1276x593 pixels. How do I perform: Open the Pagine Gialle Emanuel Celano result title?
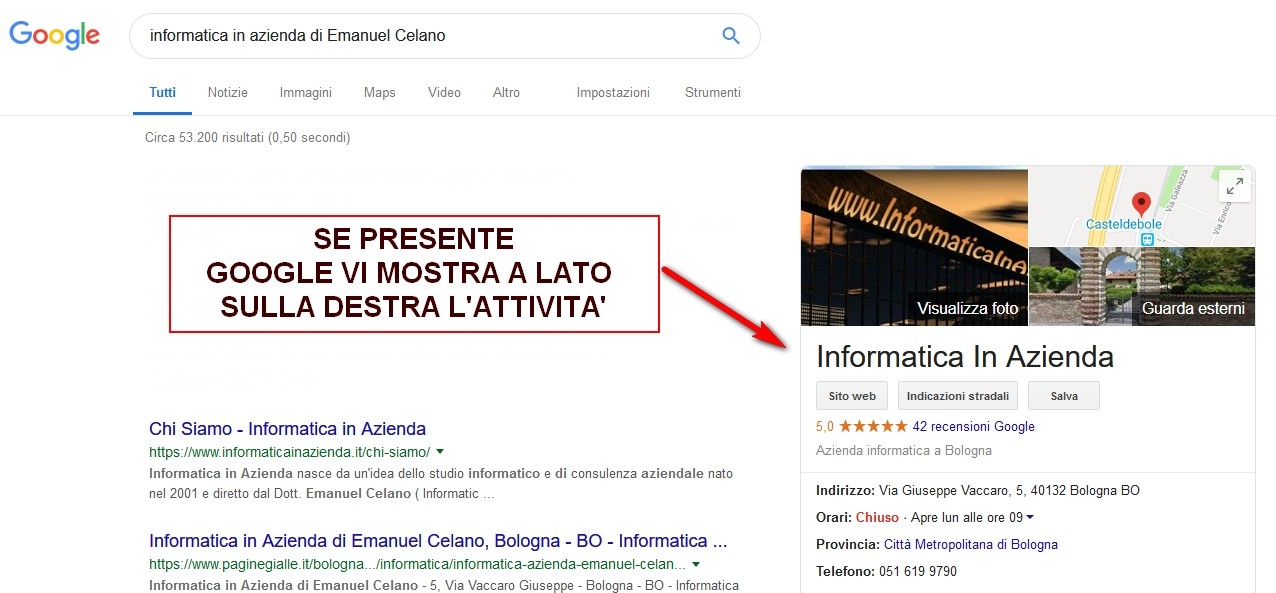pyautogui.click(x=438, y=541)
